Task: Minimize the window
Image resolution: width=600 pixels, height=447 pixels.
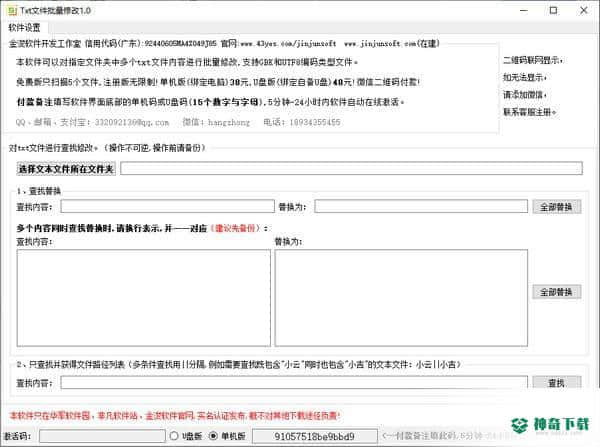Action: pos(524,11)
